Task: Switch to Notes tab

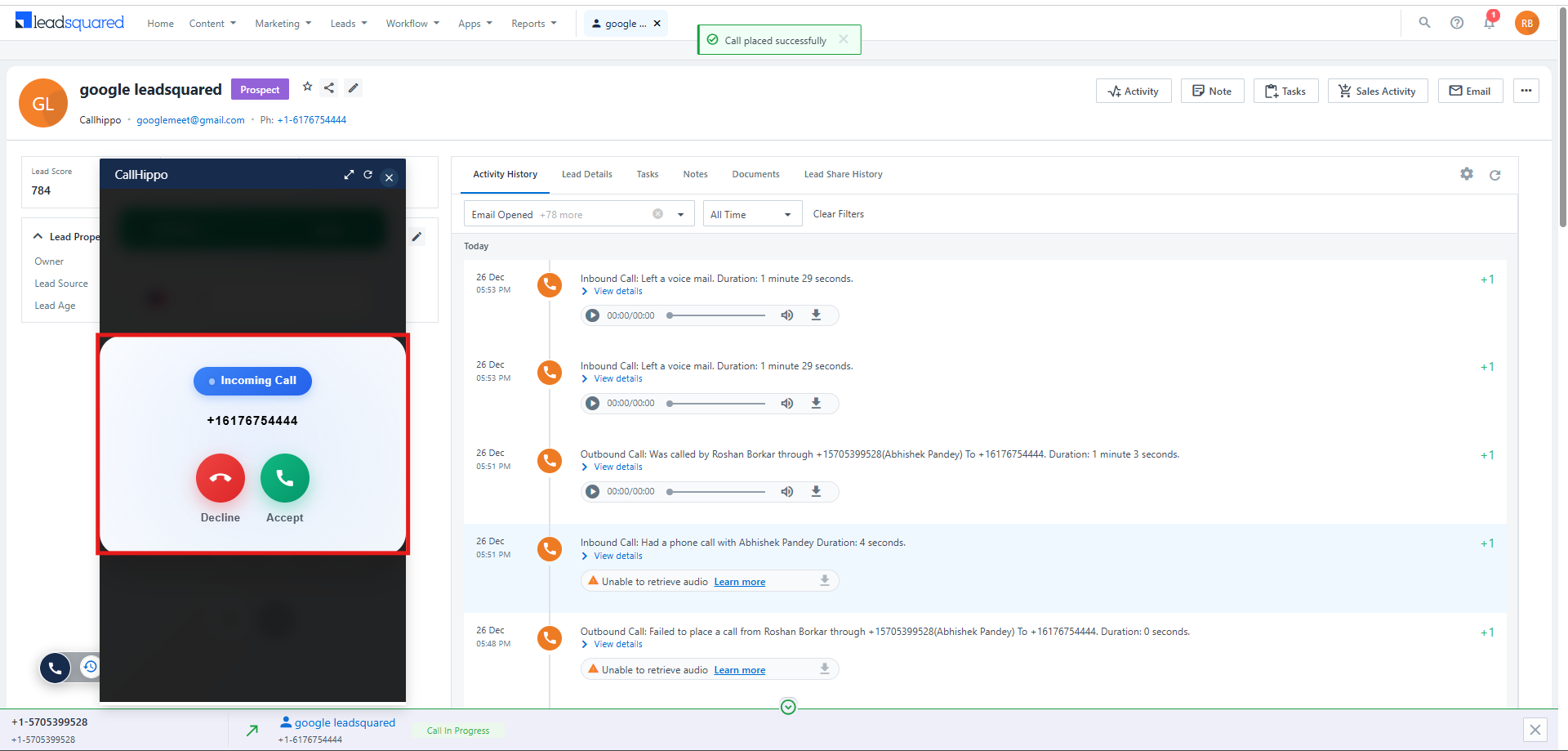Action: [x=695, y=174]
